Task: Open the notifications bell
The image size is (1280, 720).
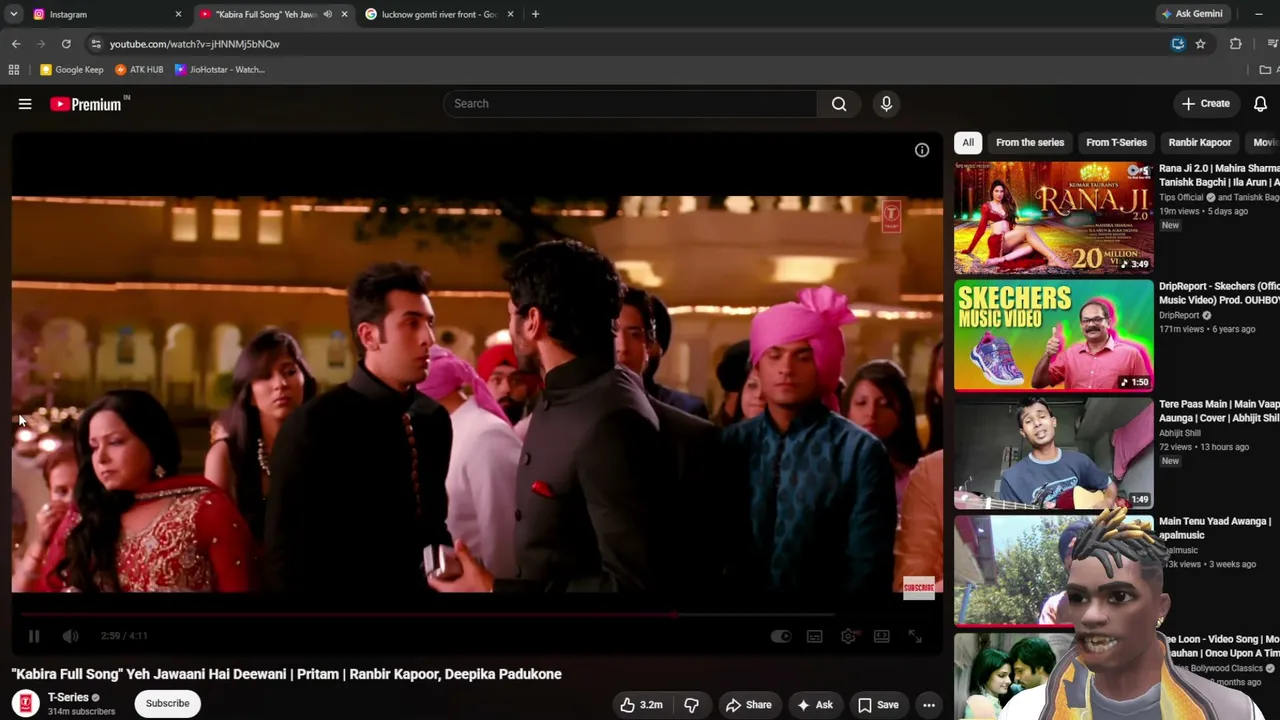Action: (x=1260, y=104)
